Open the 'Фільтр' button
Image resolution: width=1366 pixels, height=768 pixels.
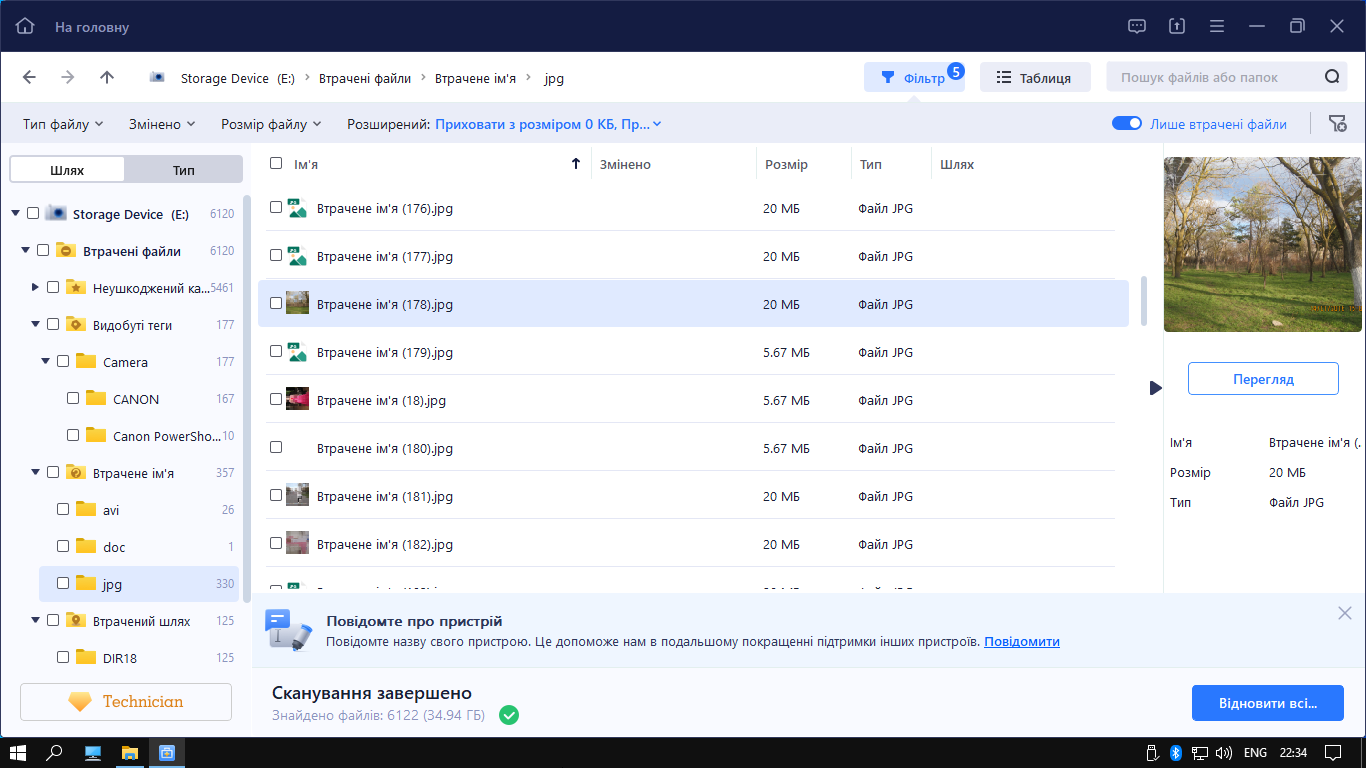point(914,77)
